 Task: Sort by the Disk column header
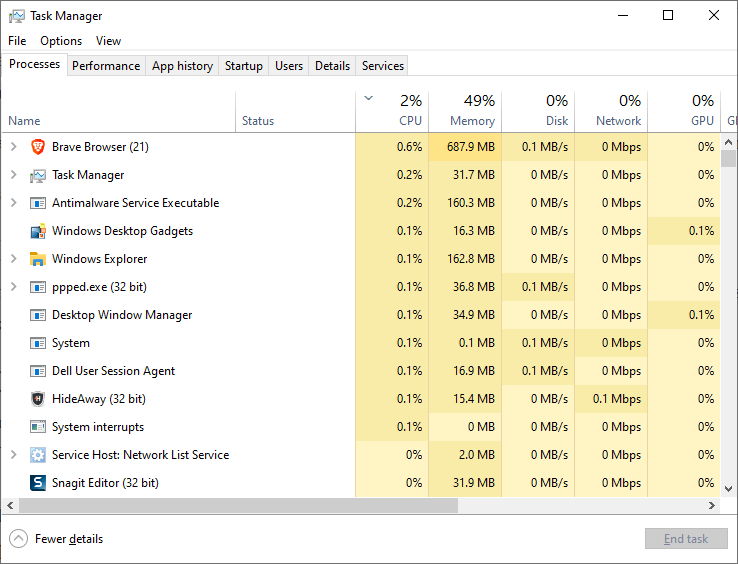pos(538,112)
